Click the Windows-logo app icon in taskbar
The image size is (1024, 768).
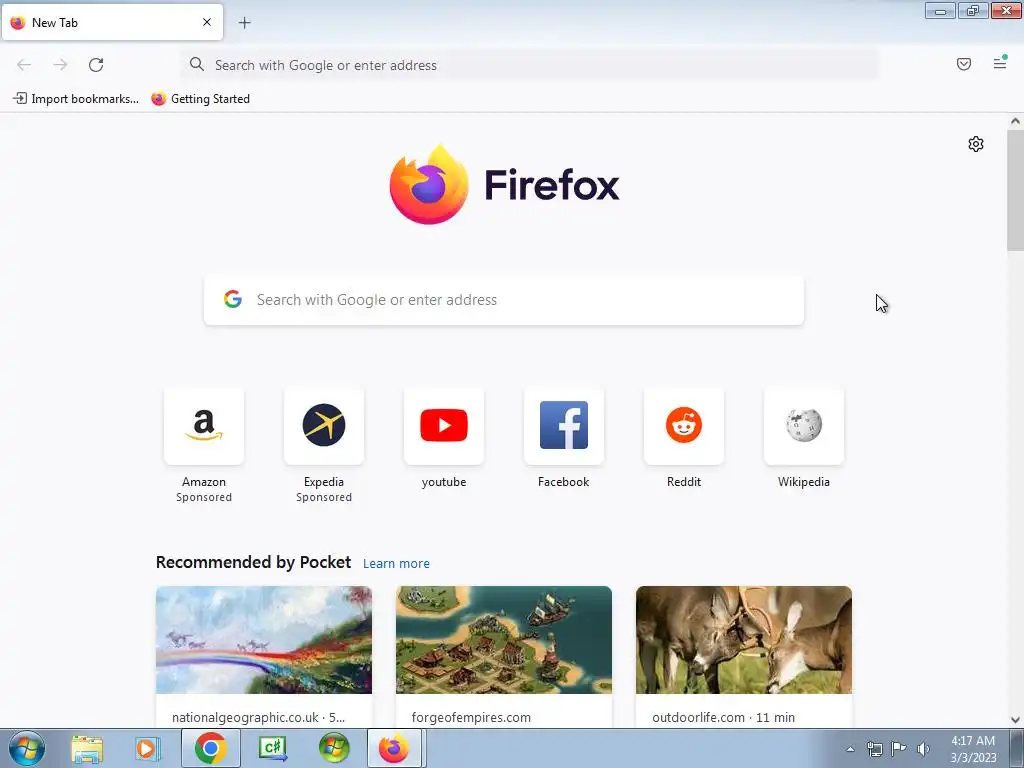(334, 748)
